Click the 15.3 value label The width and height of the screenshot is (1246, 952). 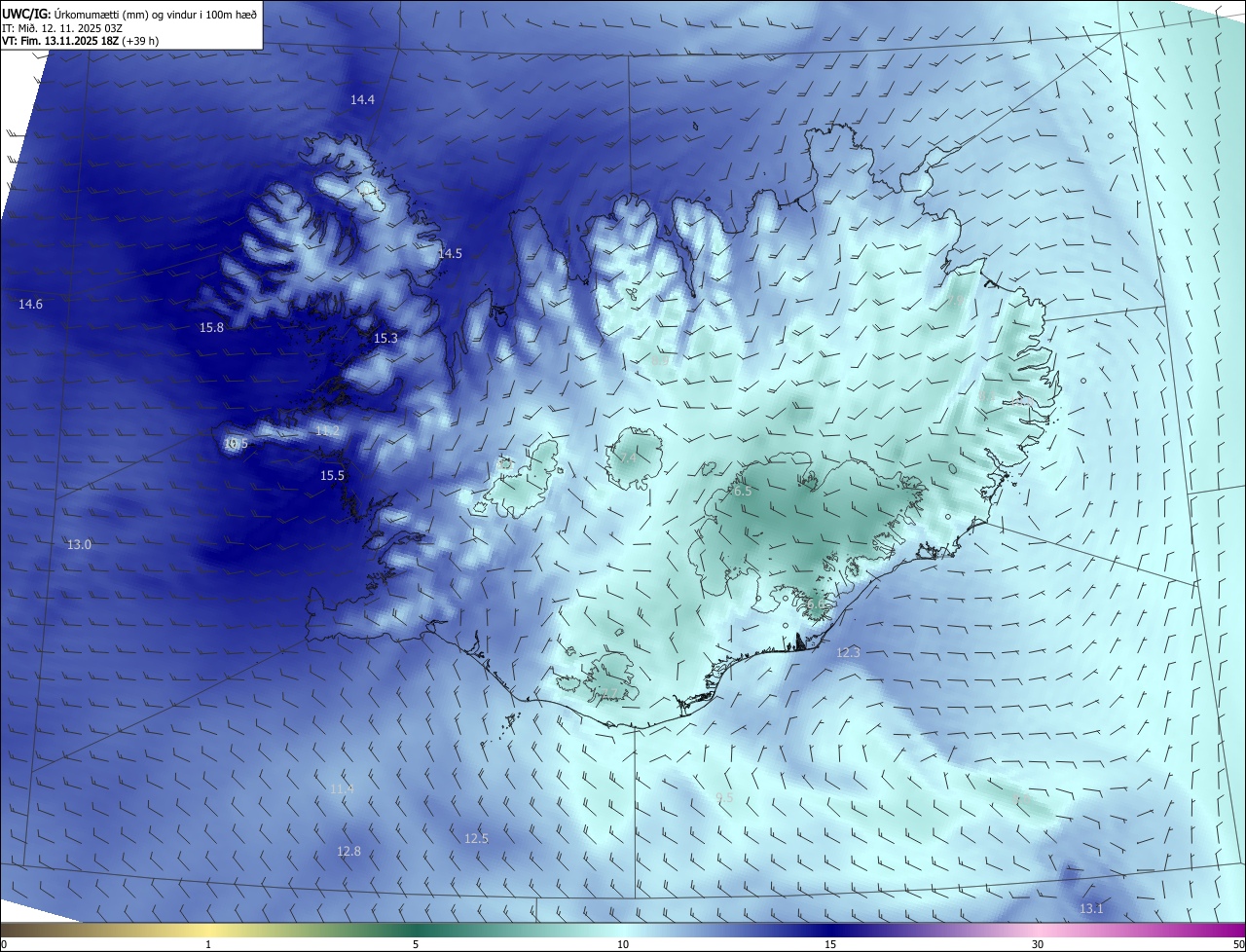(x=385, y=339)
